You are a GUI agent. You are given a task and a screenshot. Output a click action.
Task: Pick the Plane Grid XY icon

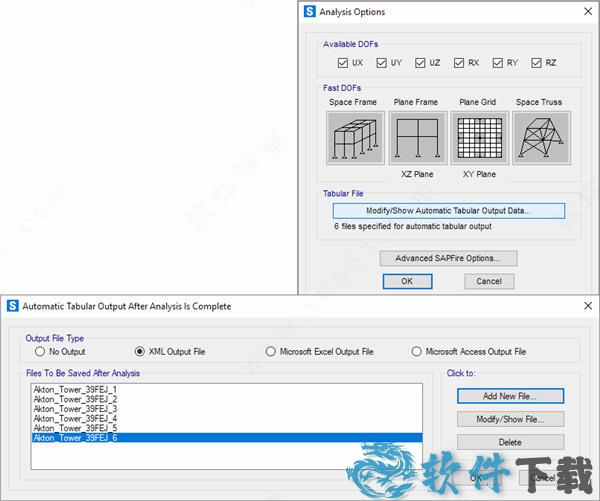pos(479,137)
